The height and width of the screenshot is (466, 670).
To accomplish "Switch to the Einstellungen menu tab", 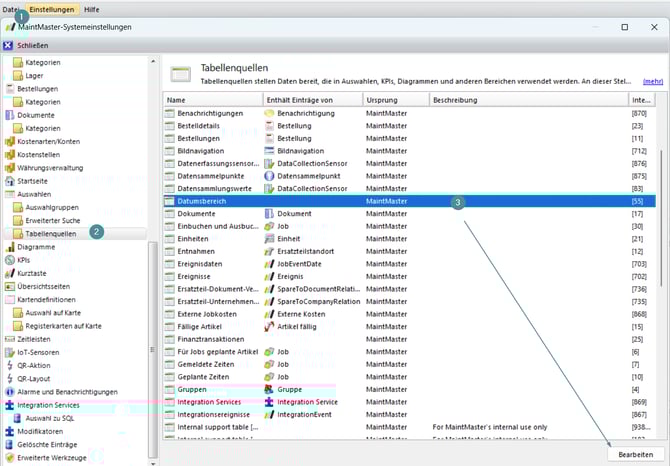I will click(51, 9).
